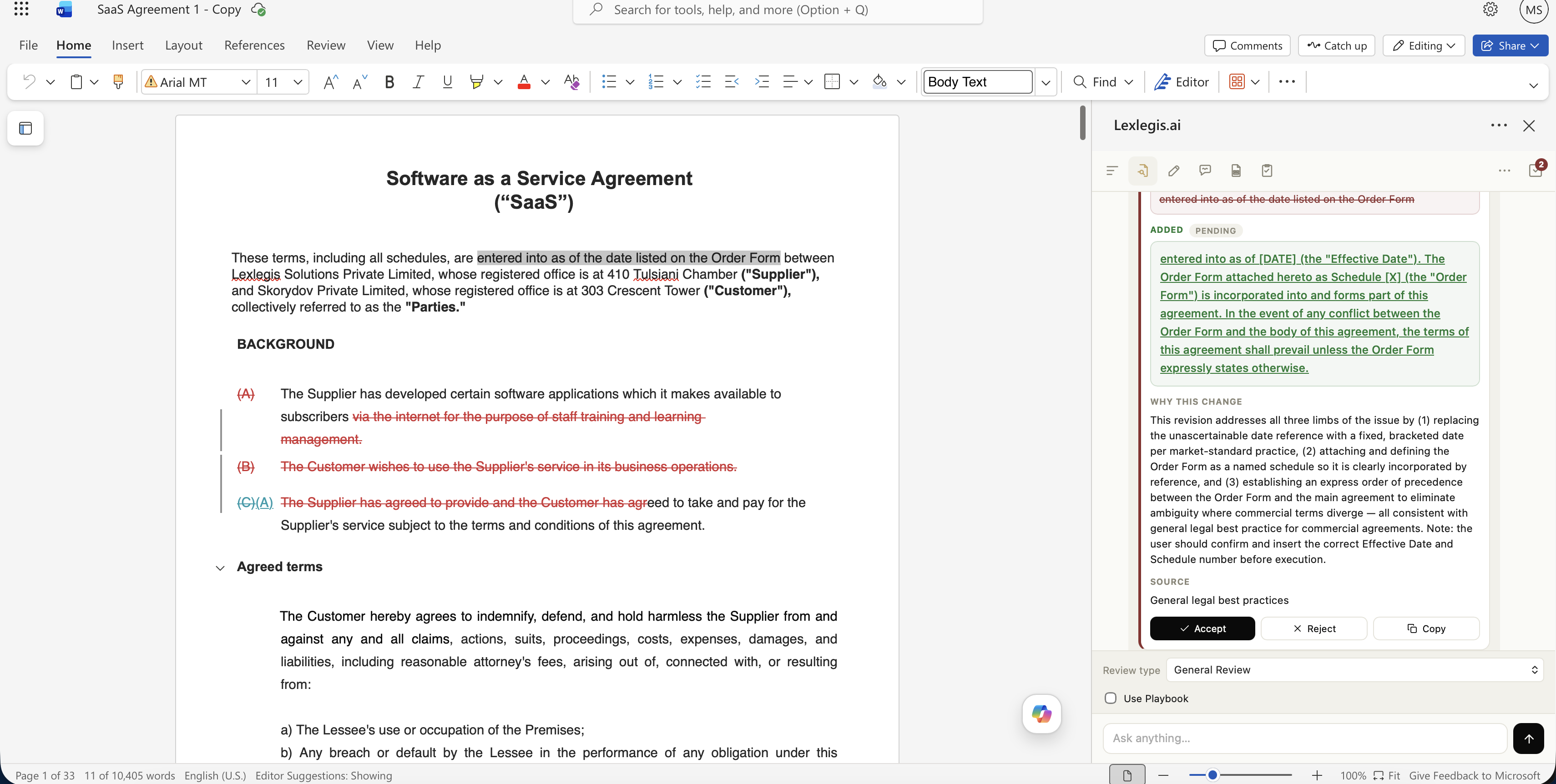Screen dimensions: 1556x784
Task: Click the borders icon
Action: point(832,81)
